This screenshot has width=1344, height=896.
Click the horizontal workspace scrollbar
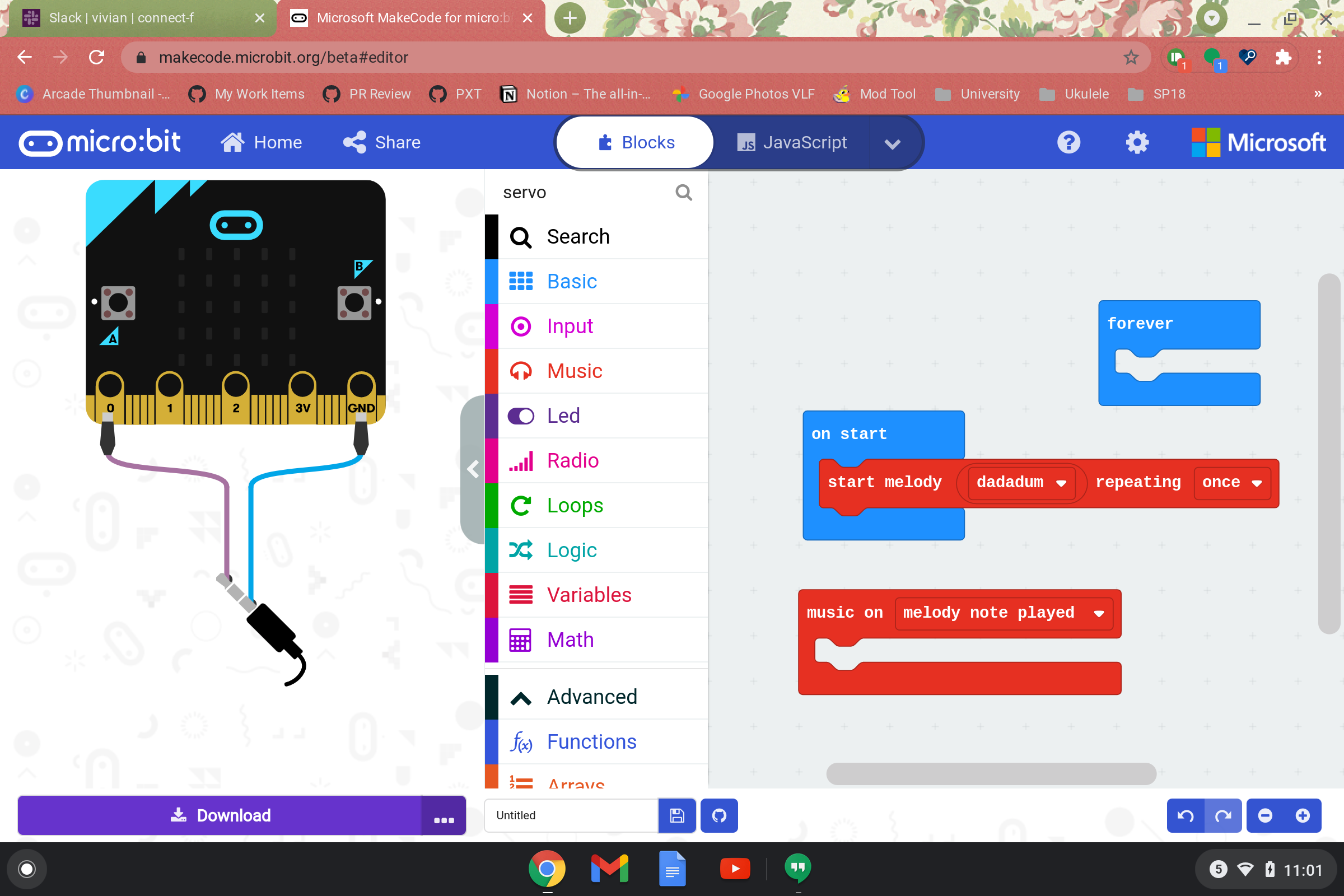(x=991, y=774)
